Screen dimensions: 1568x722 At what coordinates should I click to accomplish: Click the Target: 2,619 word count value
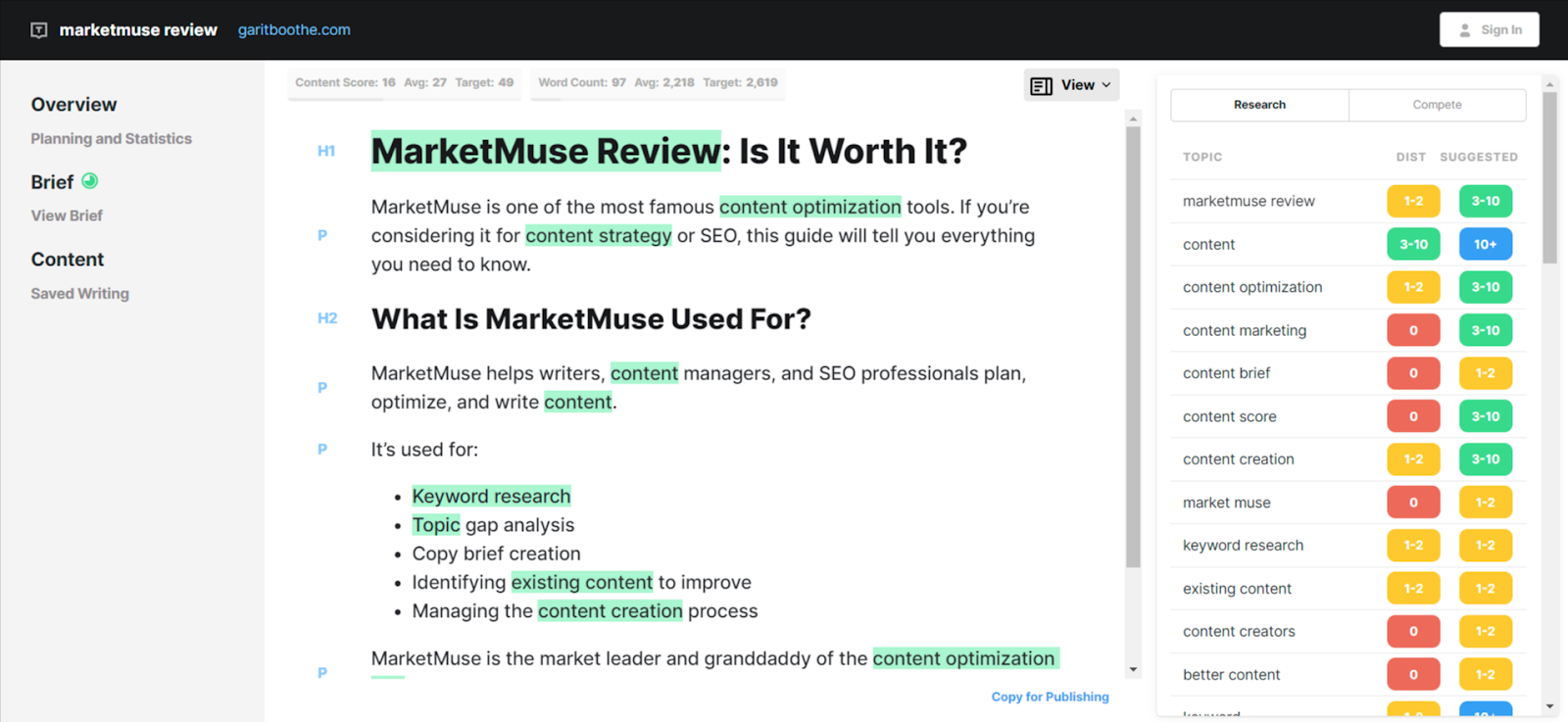click(740, 82)
